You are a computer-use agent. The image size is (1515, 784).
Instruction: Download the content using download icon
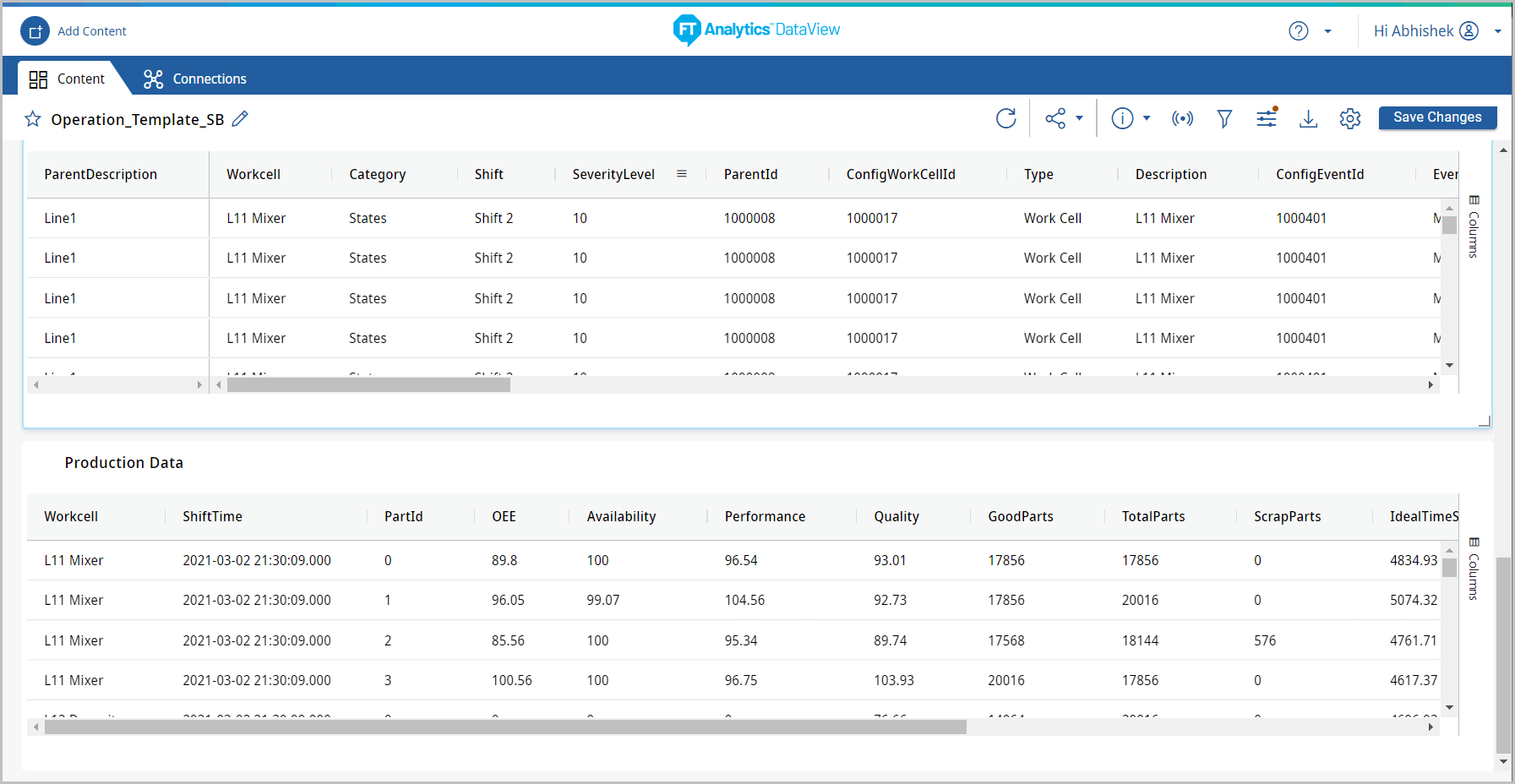(1308, 118)
